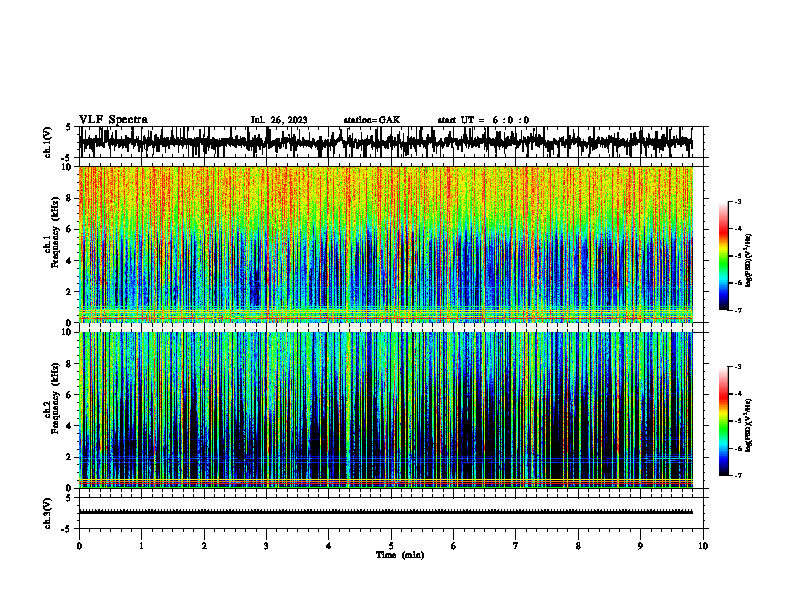
Task: Click time axis tick label "5"
Action: click(391, 546)
